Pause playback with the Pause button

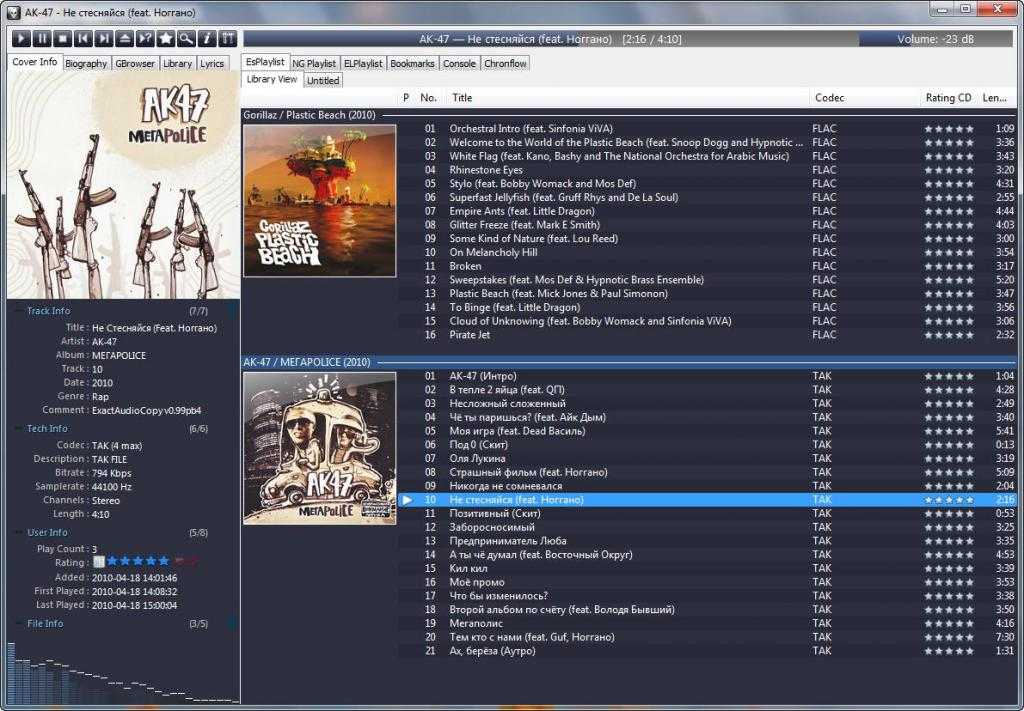pos(41,38)
